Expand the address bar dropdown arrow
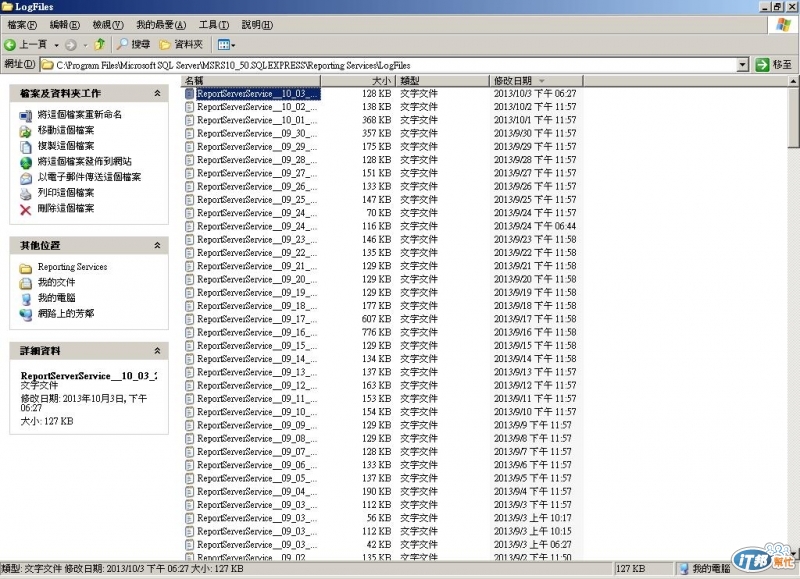The height and width of the screenshot is (579, 800). click(743, 65)
